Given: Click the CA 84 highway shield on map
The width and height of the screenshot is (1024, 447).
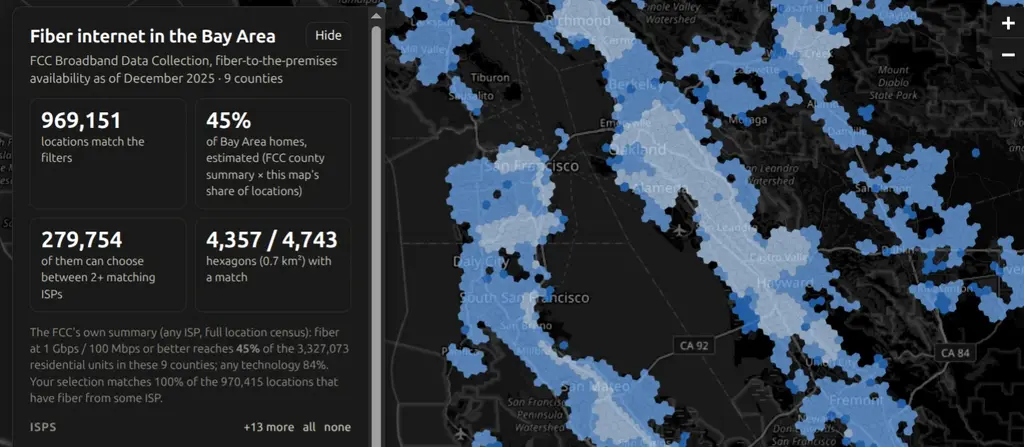Looking at the screenshot, I should point(956,352).
